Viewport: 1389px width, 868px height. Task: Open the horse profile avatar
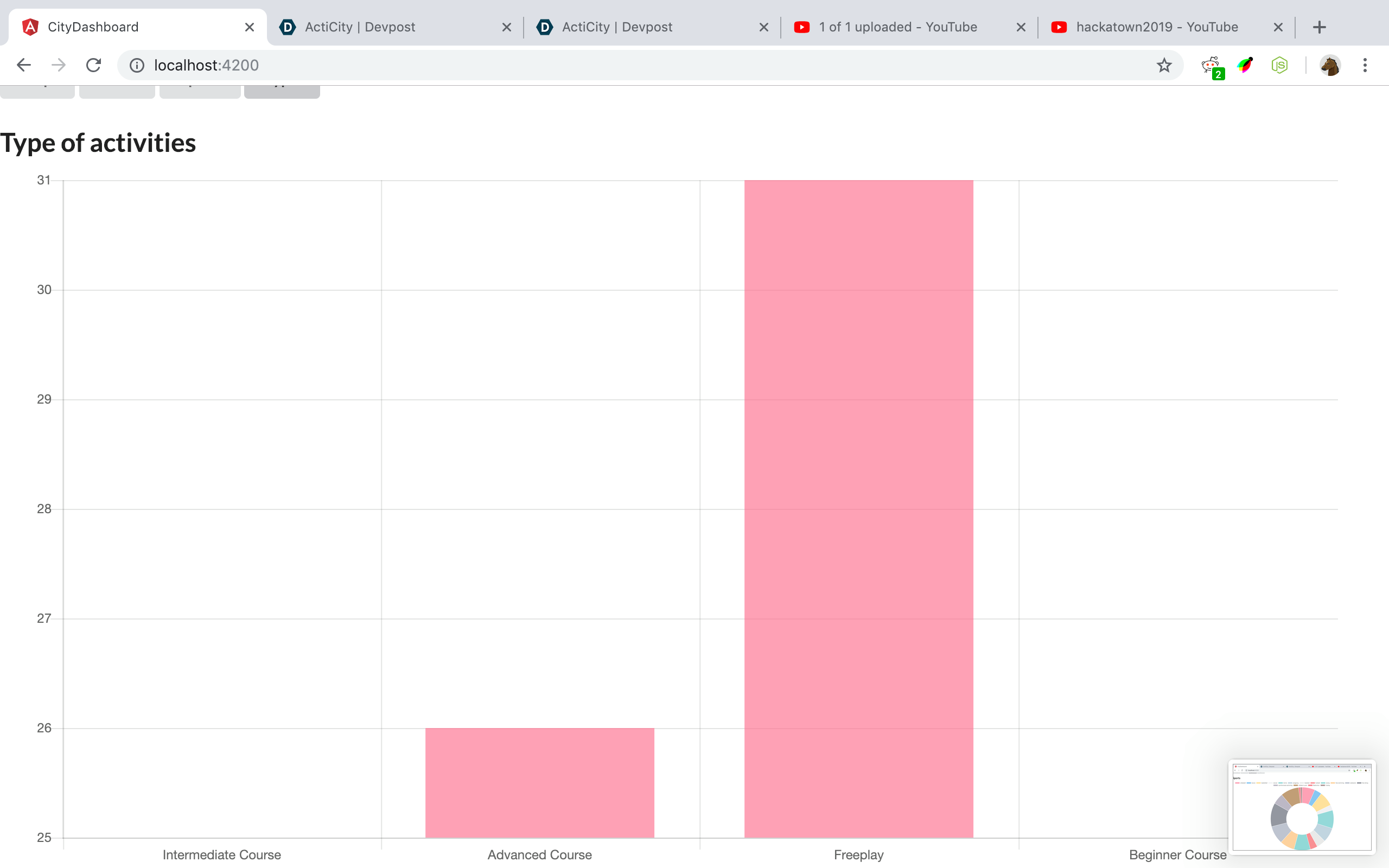[x=1330, y=65]
